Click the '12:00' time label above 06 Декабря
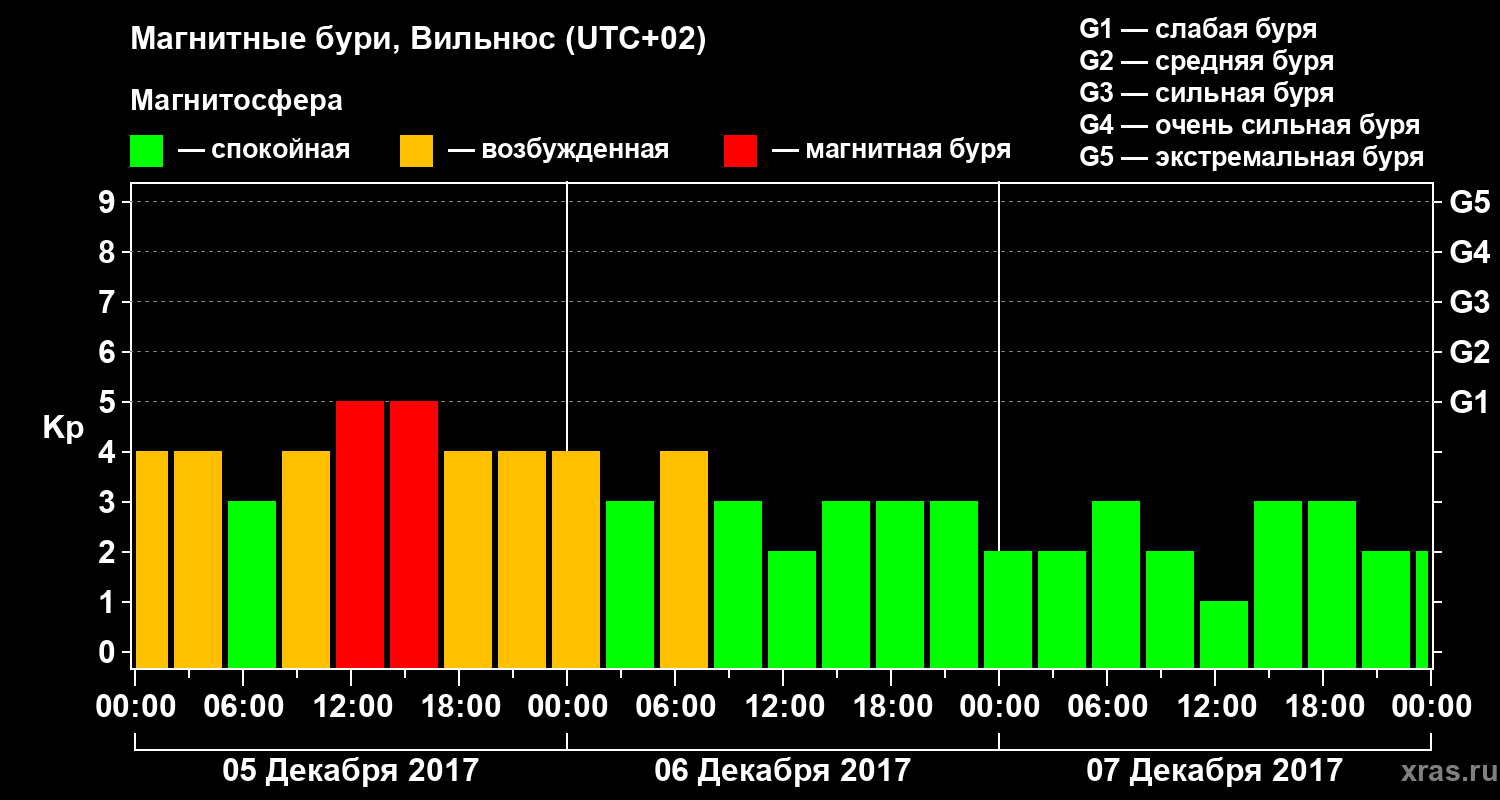This screenshot has height=800, width=1500. click(783, 707)
